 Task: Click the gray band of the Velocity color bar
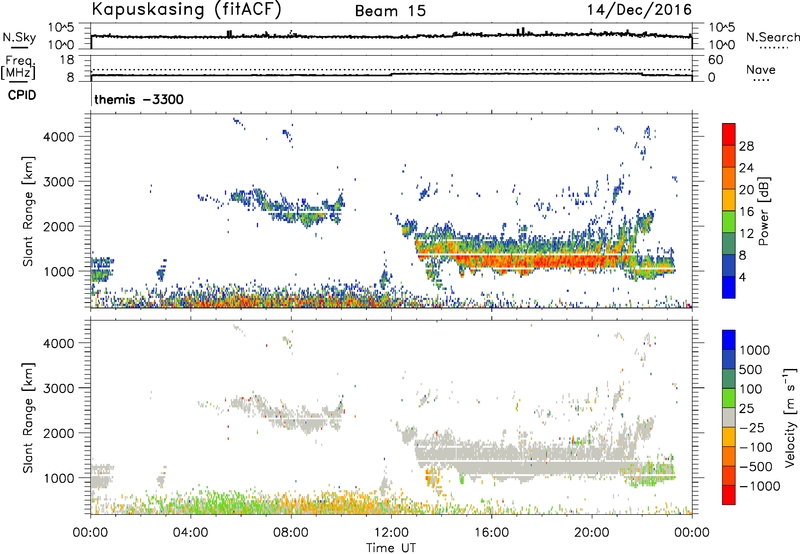729,418
